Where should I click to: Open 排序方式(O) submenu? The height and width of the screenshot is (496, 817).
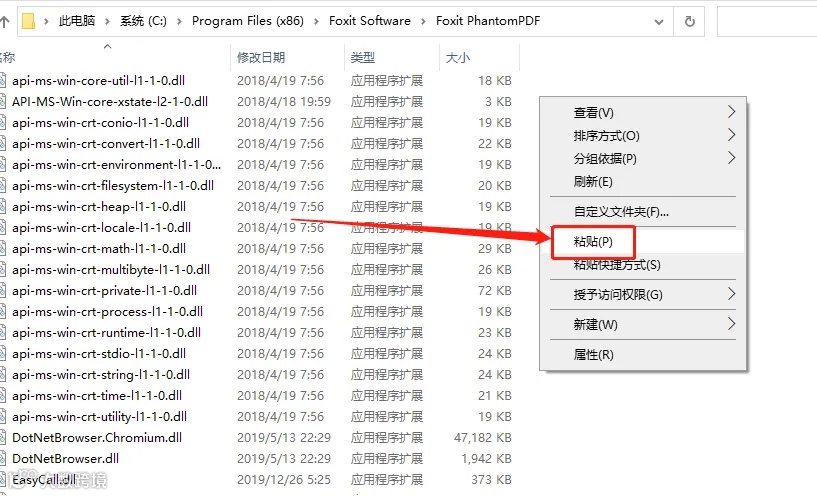643,135
